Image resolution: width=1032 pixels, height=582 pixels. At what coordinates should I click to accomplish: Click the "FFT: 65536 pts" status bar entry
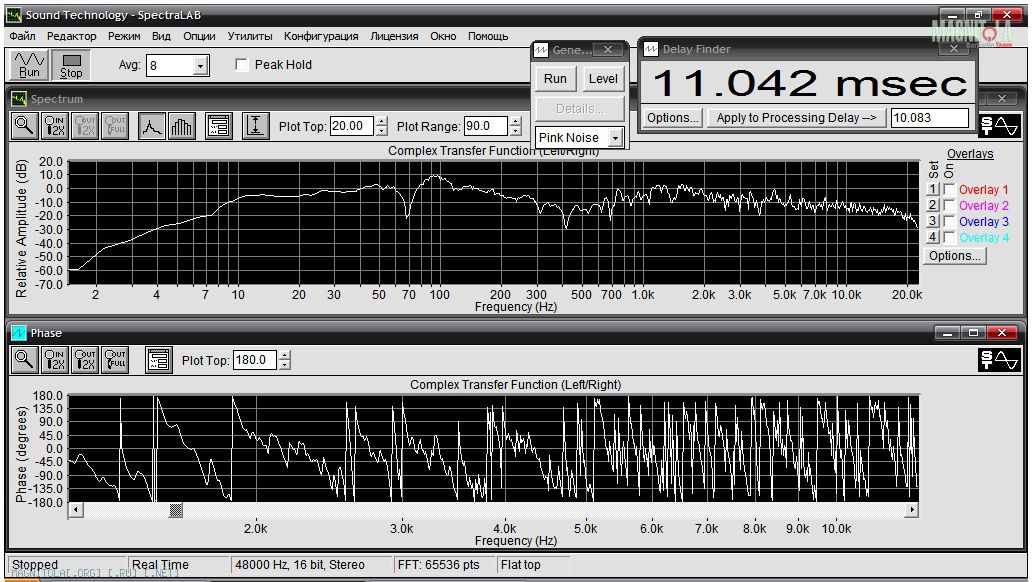click(444, 564)
